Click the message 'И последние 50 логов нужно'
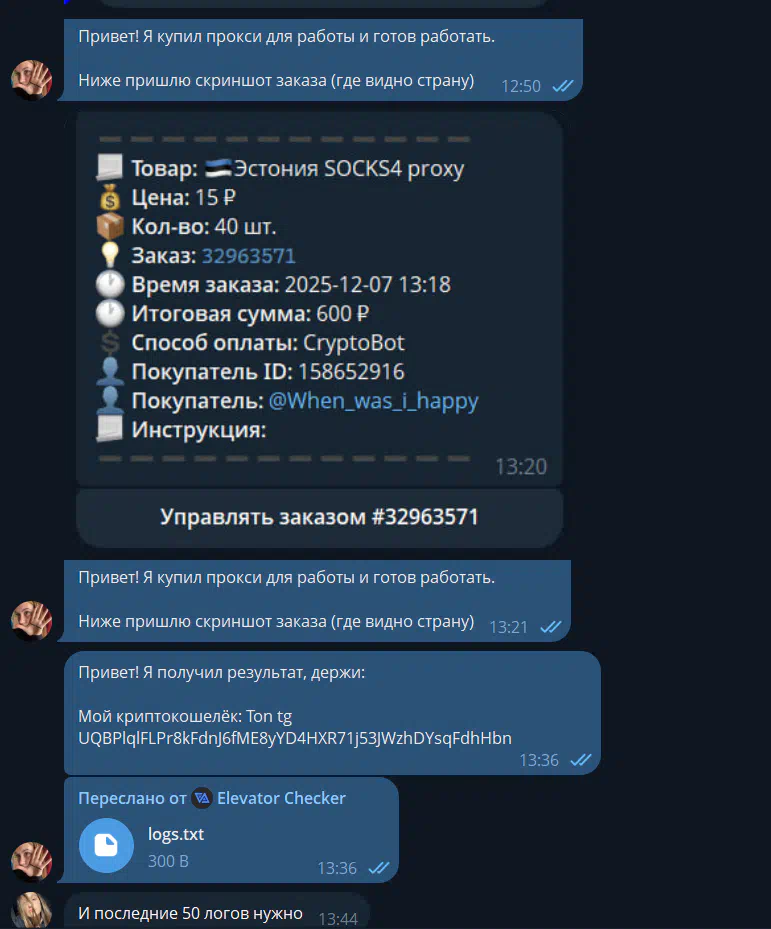 click(190, 914)
